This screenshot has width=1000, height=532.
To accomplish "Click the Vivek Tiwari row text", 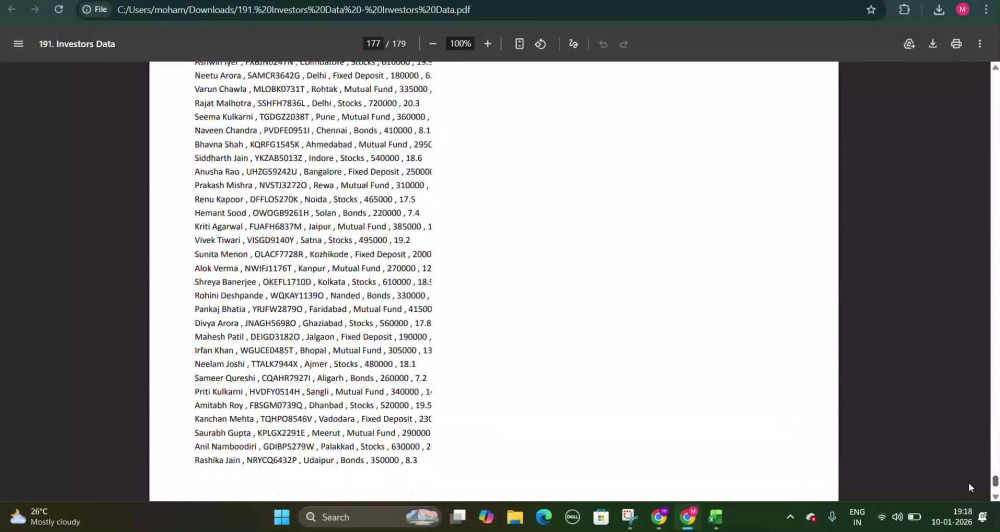I will (x=302, y=240).
